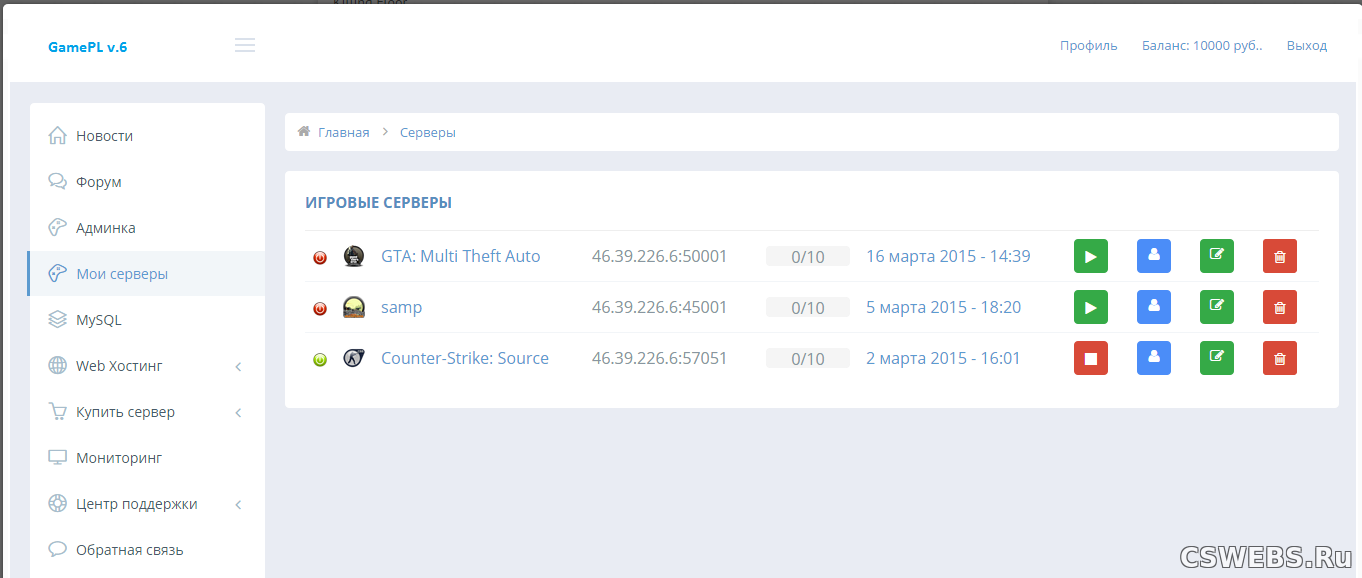Click the ИГРОВЫЕ СЕРВЕРЫ heading

pos(379,203)
